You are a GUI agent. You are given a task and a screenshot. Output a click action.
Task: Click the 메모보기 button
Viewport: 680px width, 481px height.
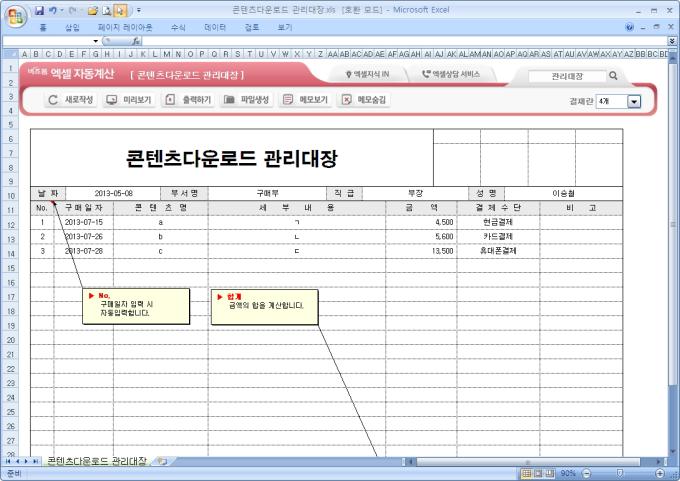coord(305,100)
